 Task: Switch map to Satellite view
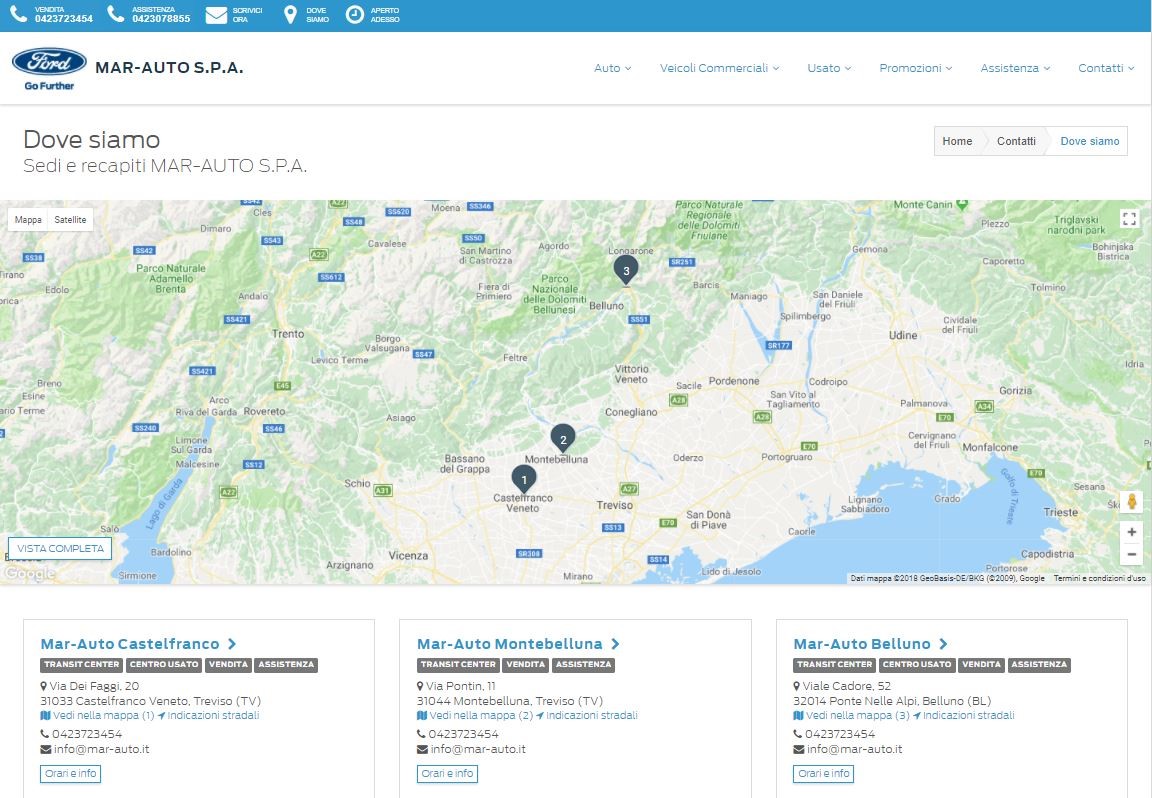70,220
